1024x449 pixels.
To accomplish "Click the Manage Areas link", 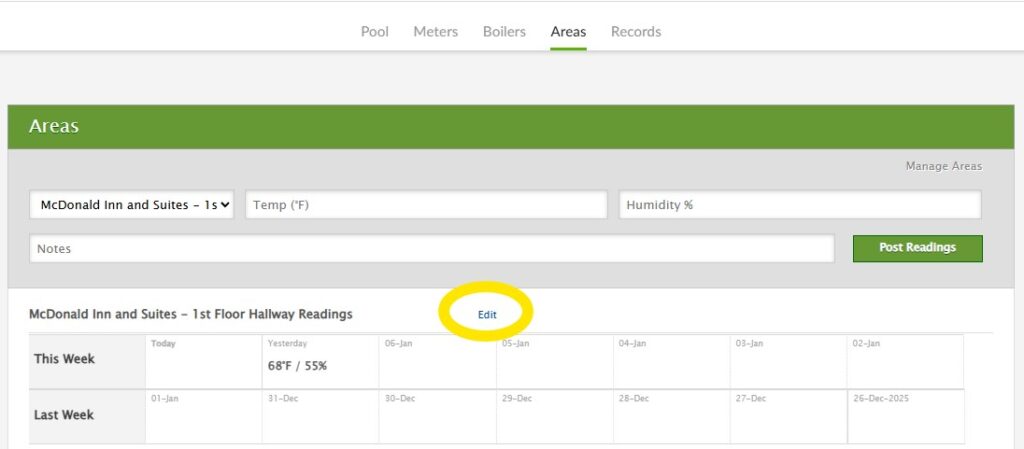I will click(x=943, y=166).
